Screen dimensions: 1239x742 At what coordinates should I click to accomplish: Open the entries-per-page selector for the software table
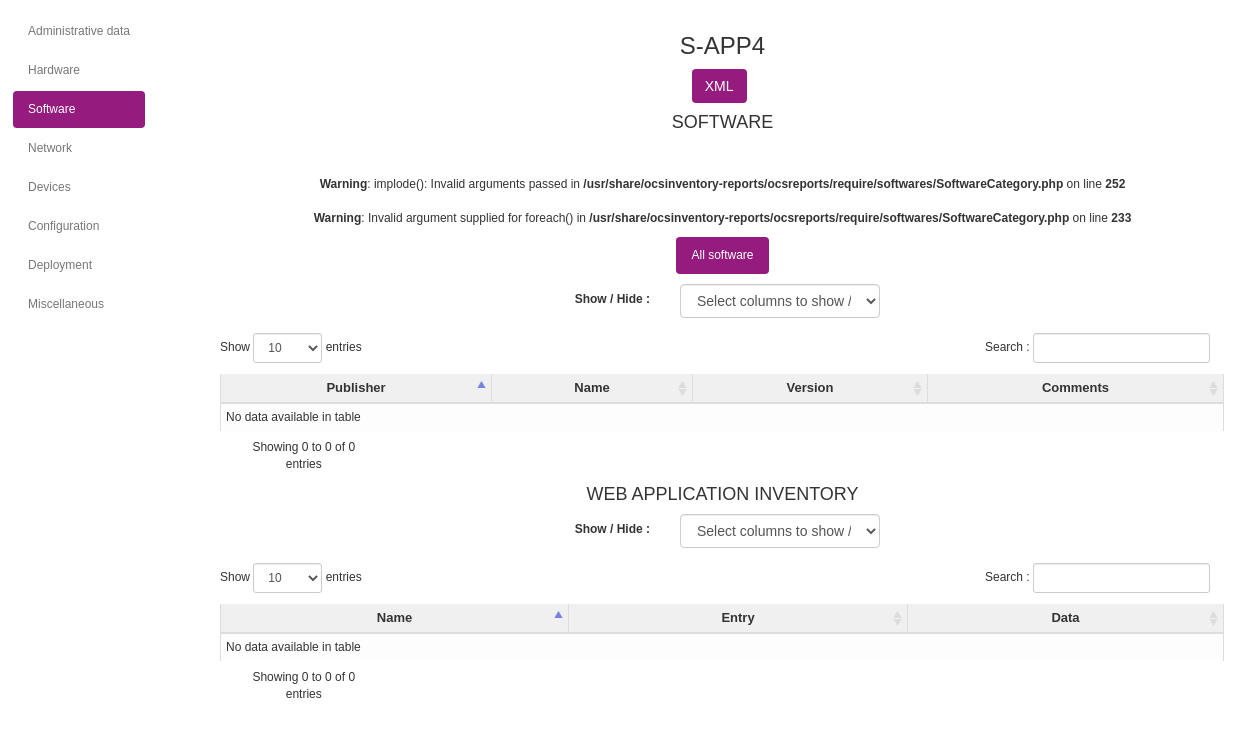[x=287, y=347]
